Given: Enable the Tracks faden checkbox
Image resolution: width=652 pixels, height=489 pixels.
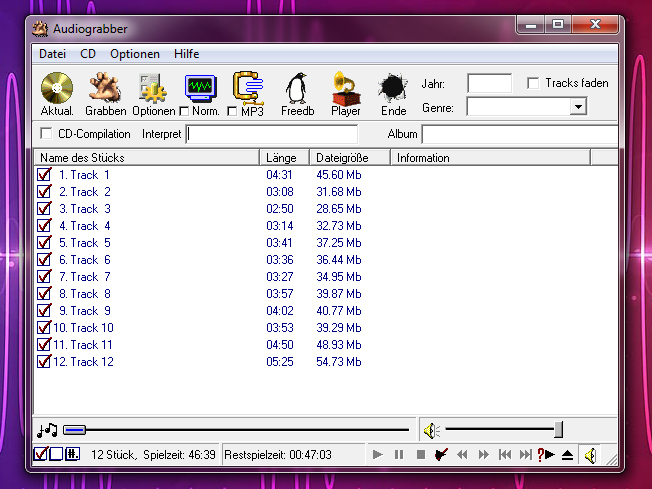Looking at the screenshot, I should (x=533, y=83).
